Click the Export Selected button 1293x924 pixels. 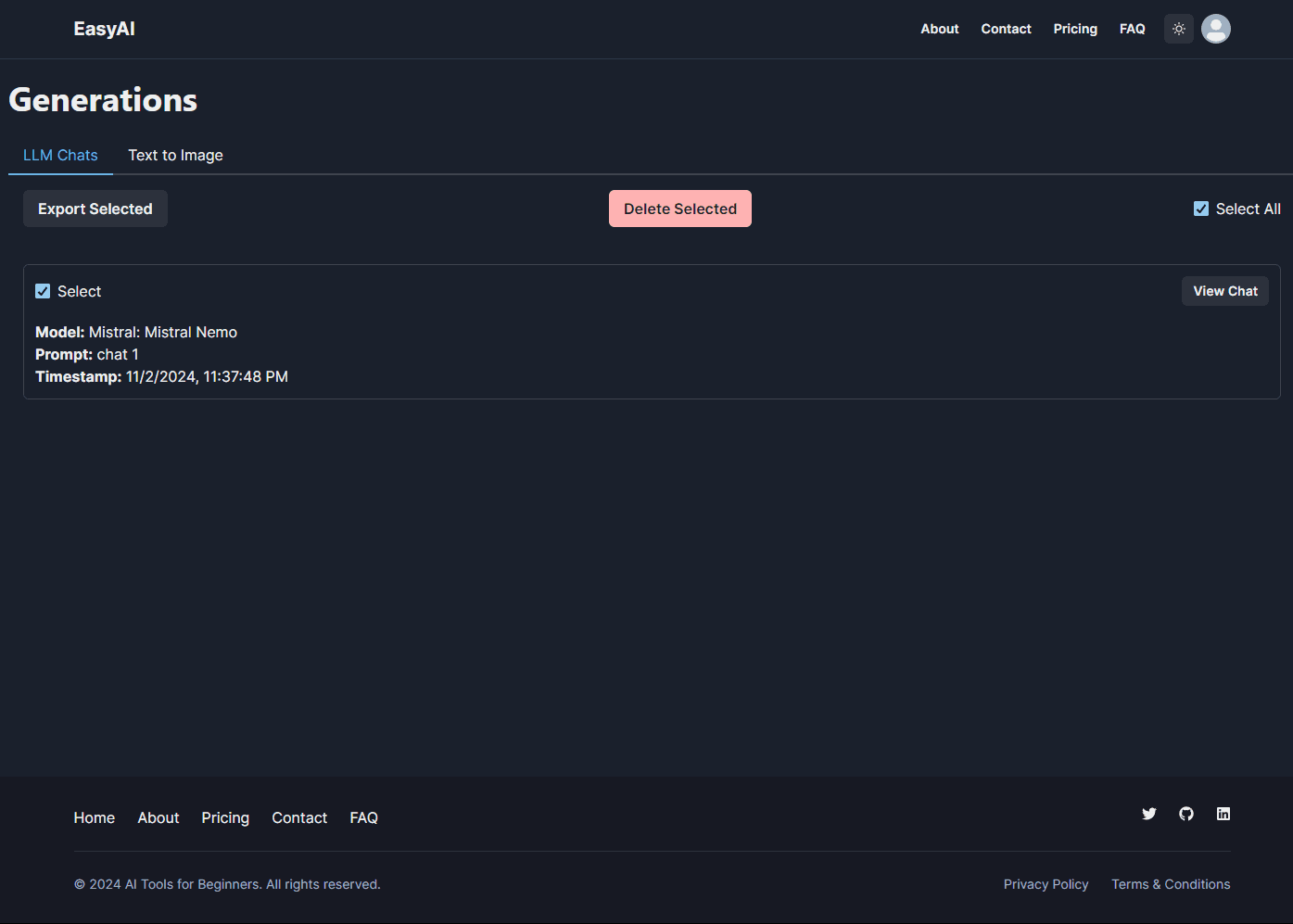point(95,209)
